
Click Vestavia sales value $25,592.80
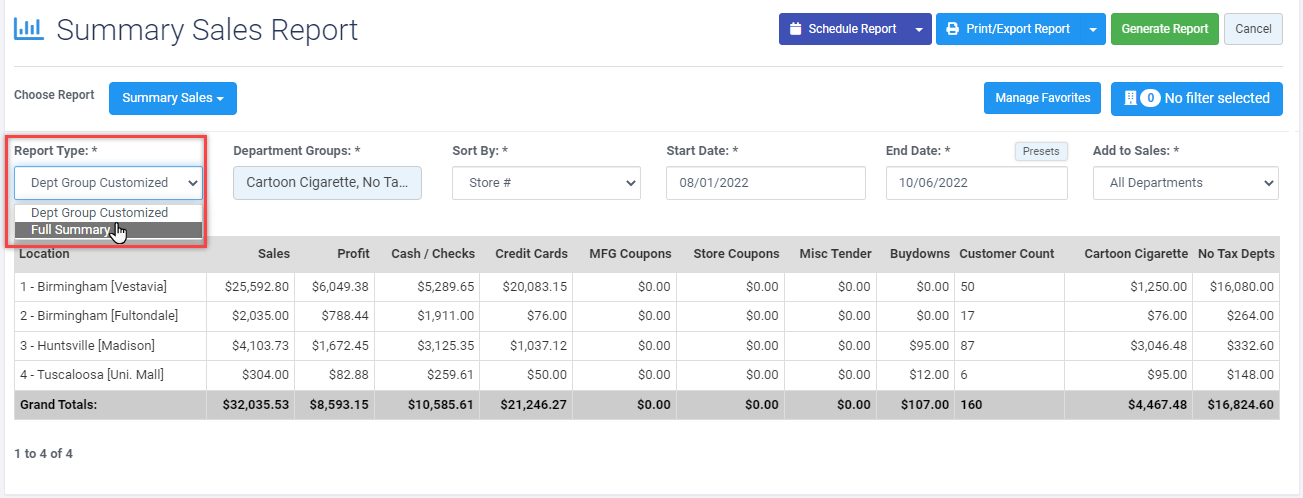pos(256,287)
